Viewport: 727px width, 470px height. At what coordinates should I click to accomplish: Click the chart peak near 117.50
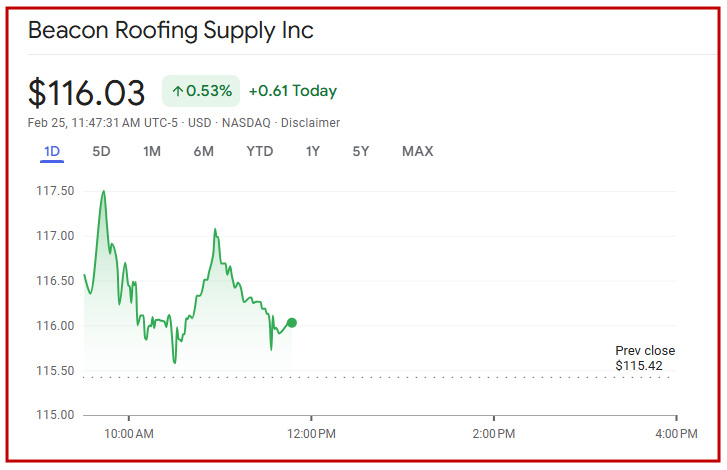103,191
